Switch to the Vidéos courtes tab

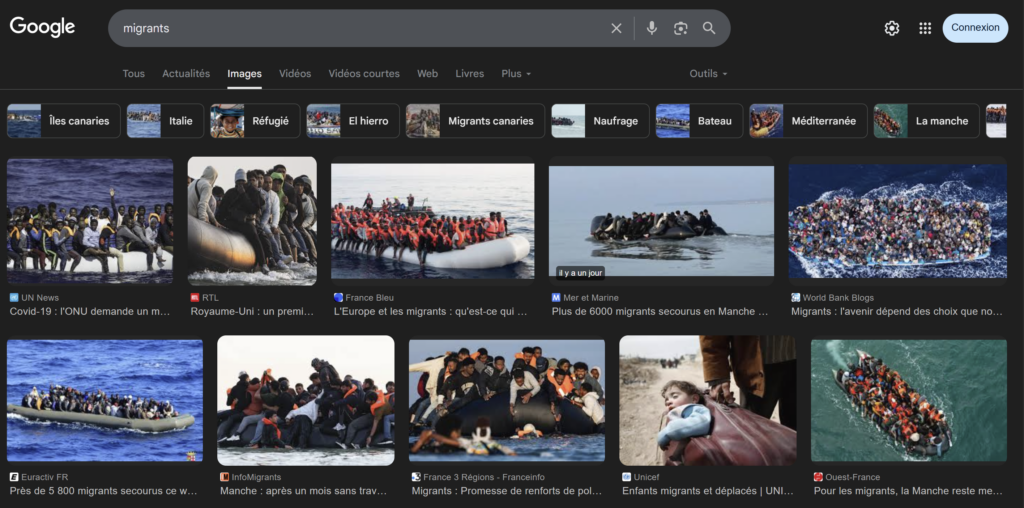364,74
